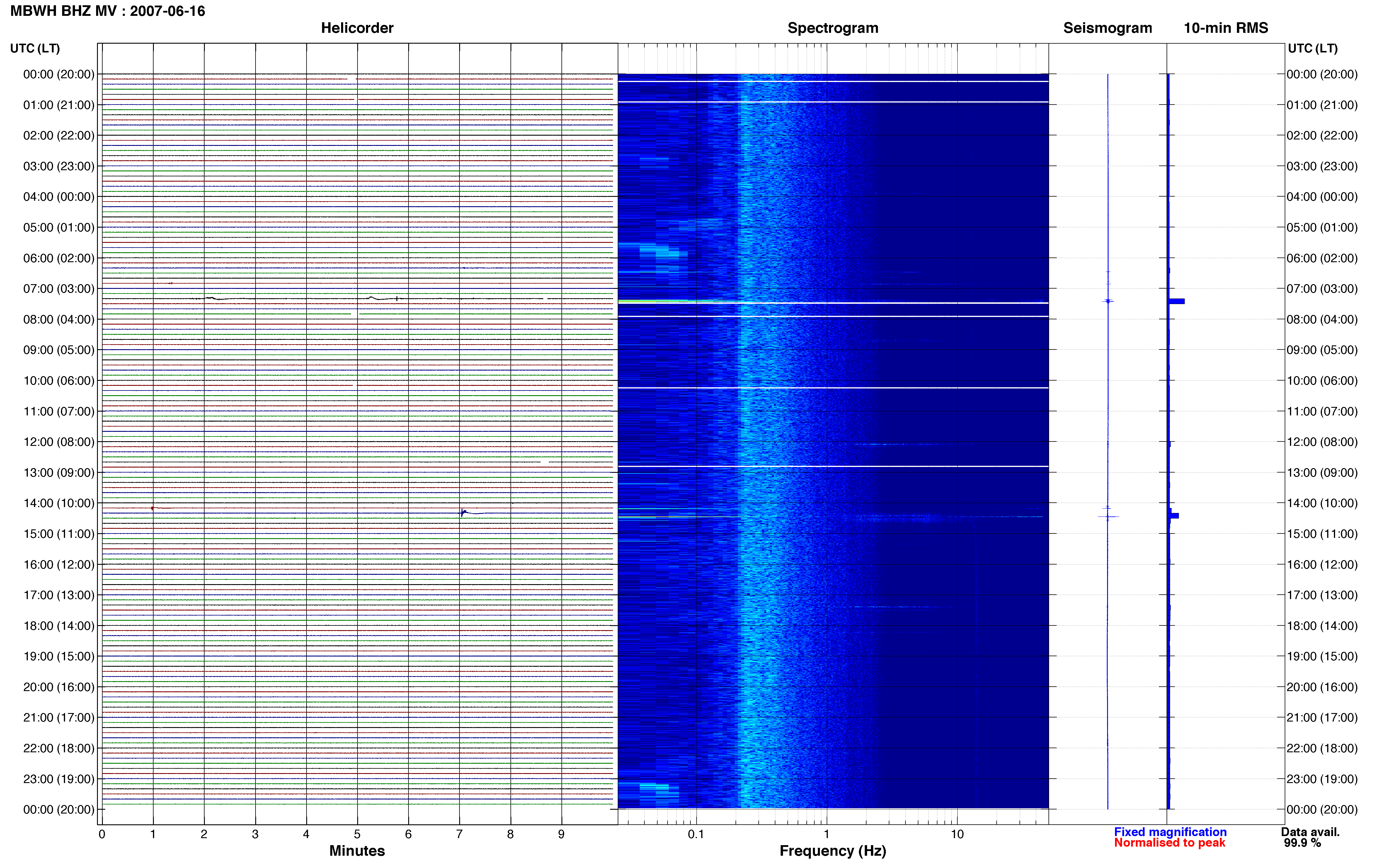Click right time label '02:00 (22:00)'
The width and height of the screenshot is (1389, 868).
(1322, 136)
